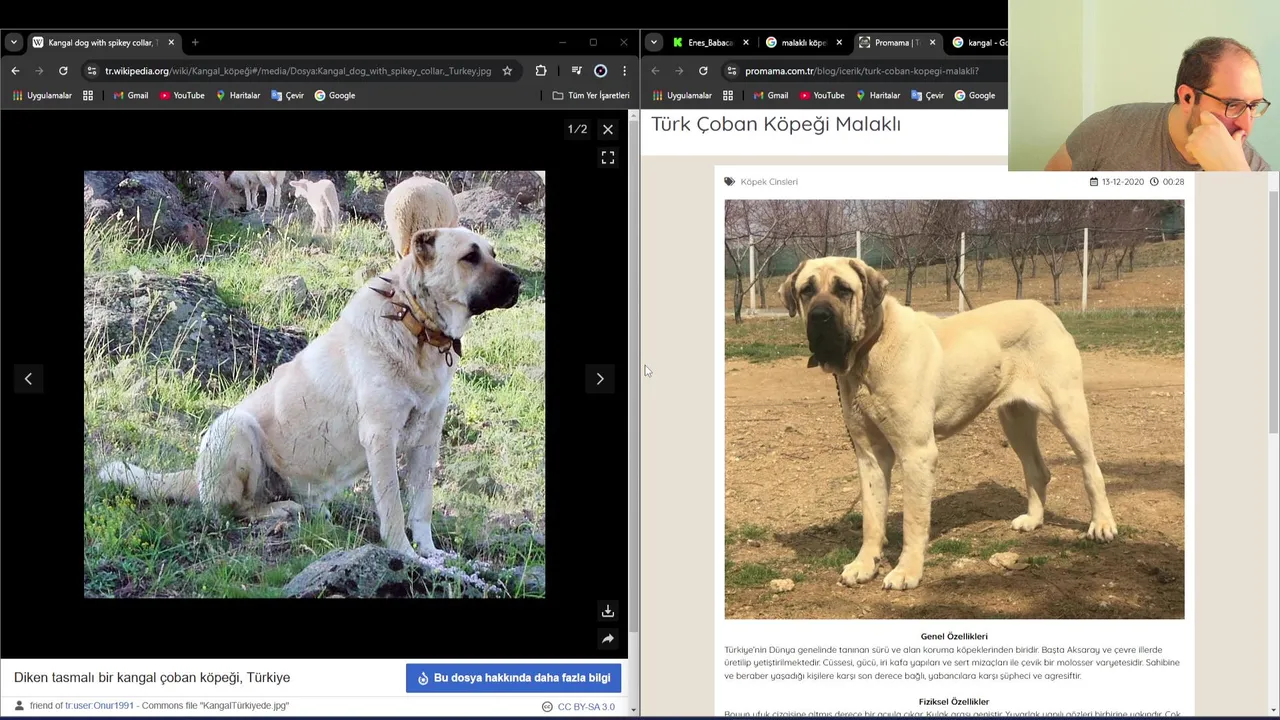View site information icon for promama.com.tr

(x=732, y=71)
